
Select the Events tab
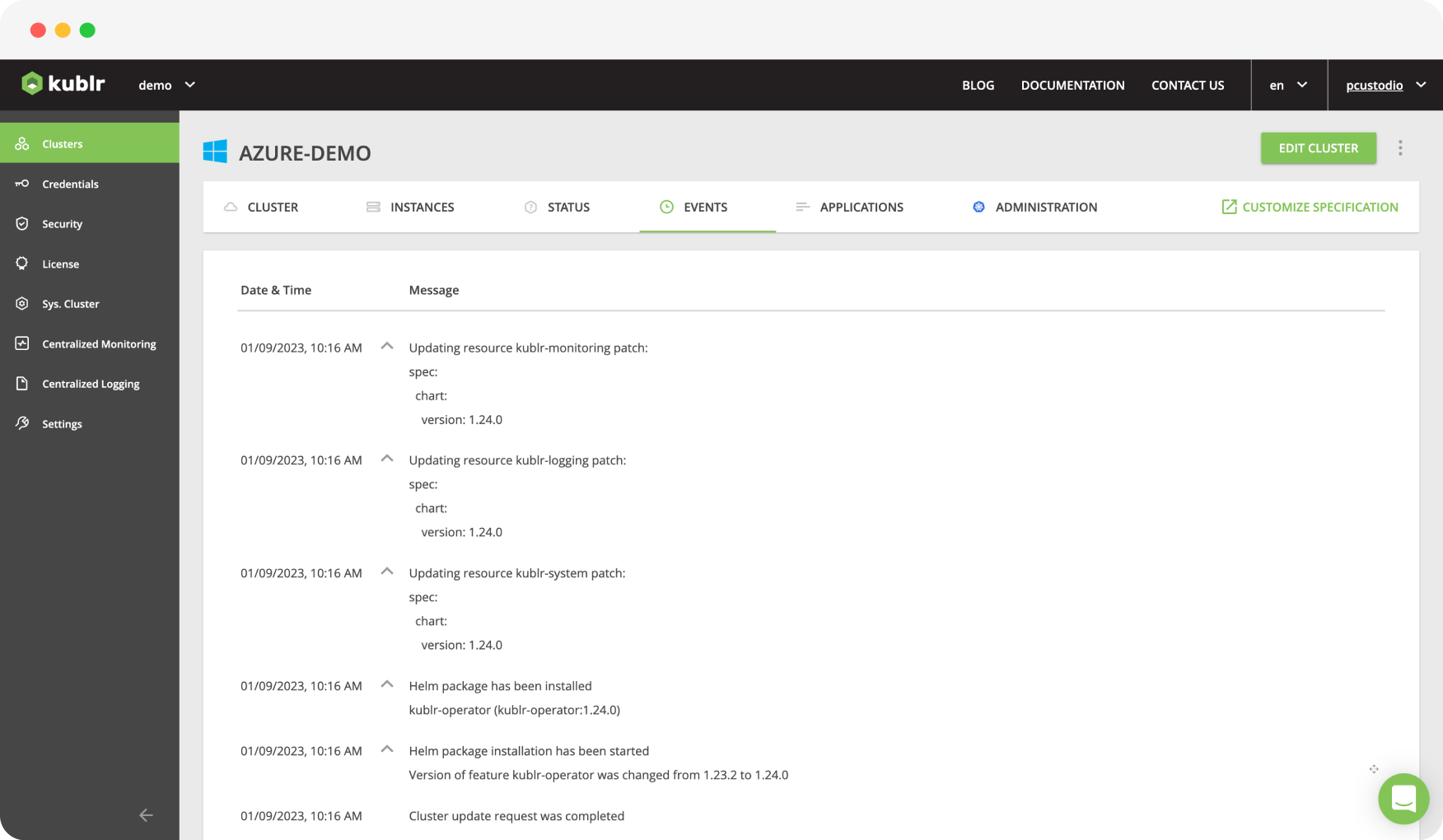point(707,207)
